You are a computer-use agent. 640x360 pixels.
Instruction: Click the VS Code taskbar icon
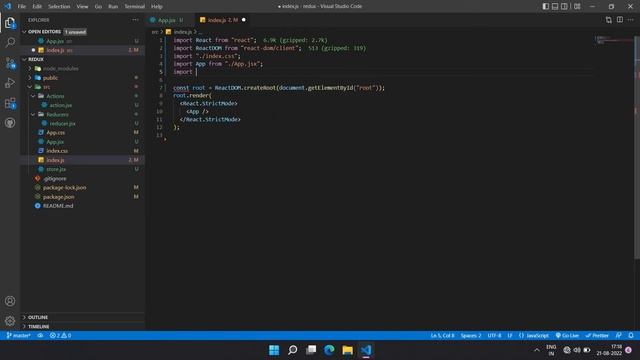coord(366,350)
